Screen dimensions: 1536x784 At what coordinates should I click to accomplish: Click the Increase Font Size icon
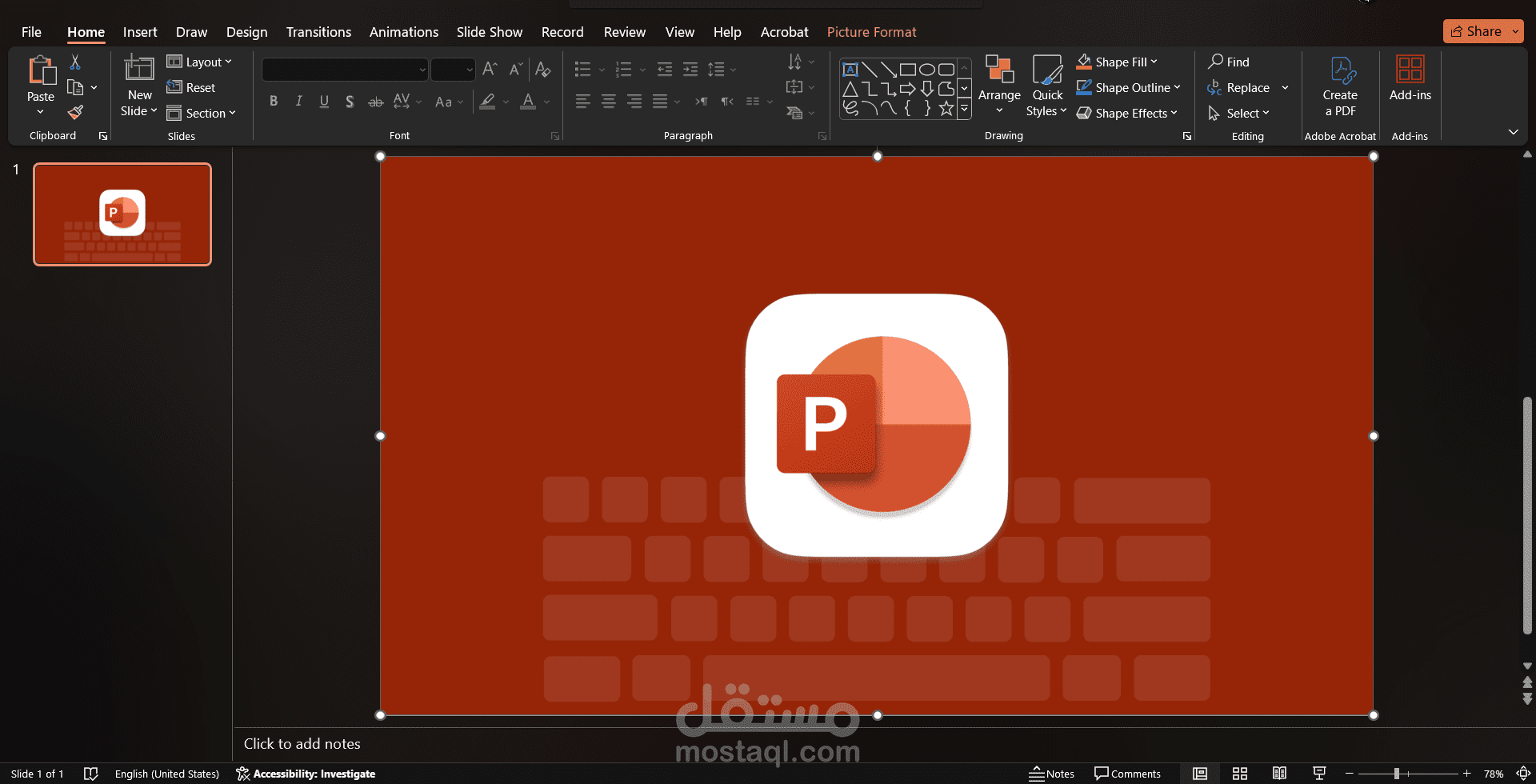point(489,70)
